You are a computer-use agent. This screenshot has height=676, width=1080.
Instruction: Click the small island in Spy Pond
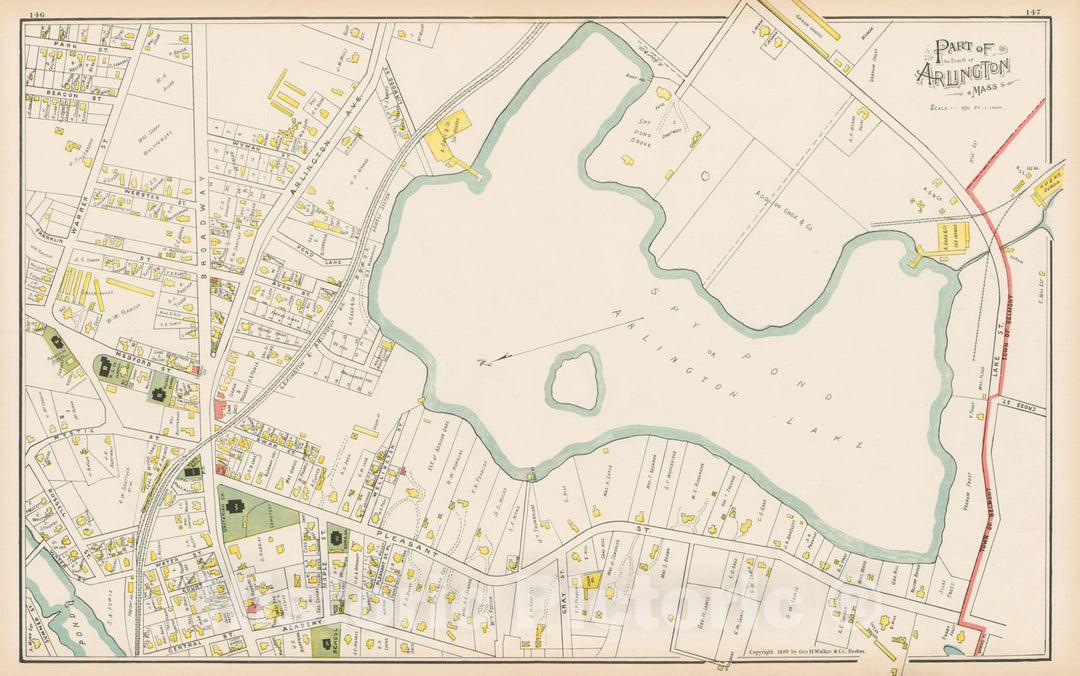tap(574, 379)
